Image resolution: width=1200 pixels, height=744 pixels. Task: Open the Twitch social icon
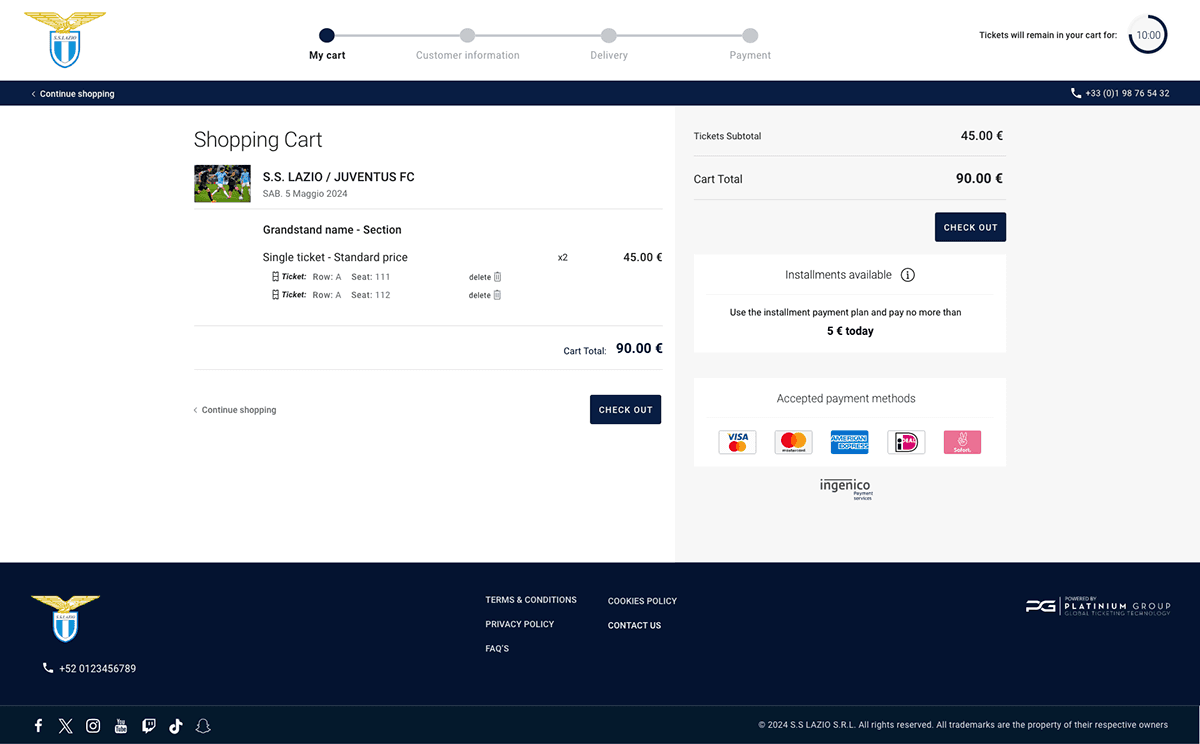pos(148,726)
